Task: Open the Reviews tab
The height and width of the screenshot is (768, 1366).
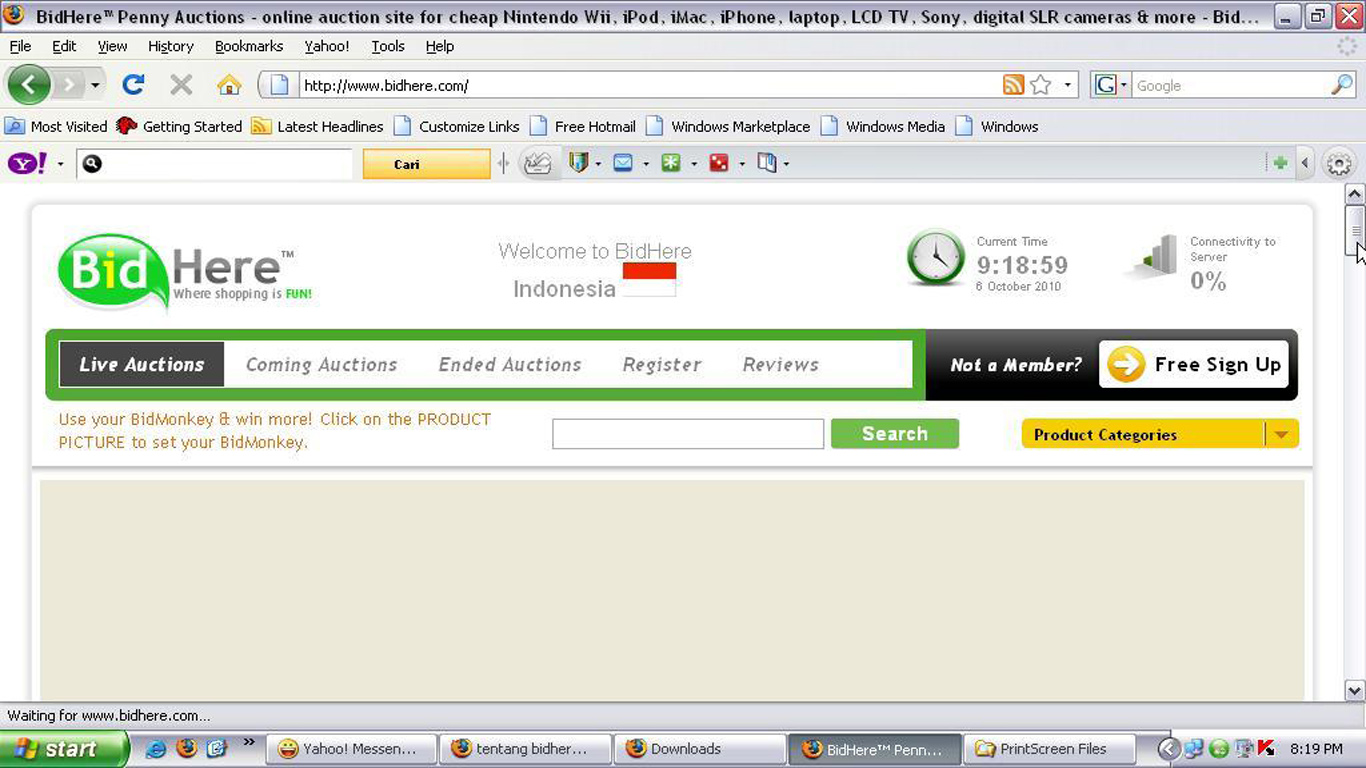Action: [781, 365]
